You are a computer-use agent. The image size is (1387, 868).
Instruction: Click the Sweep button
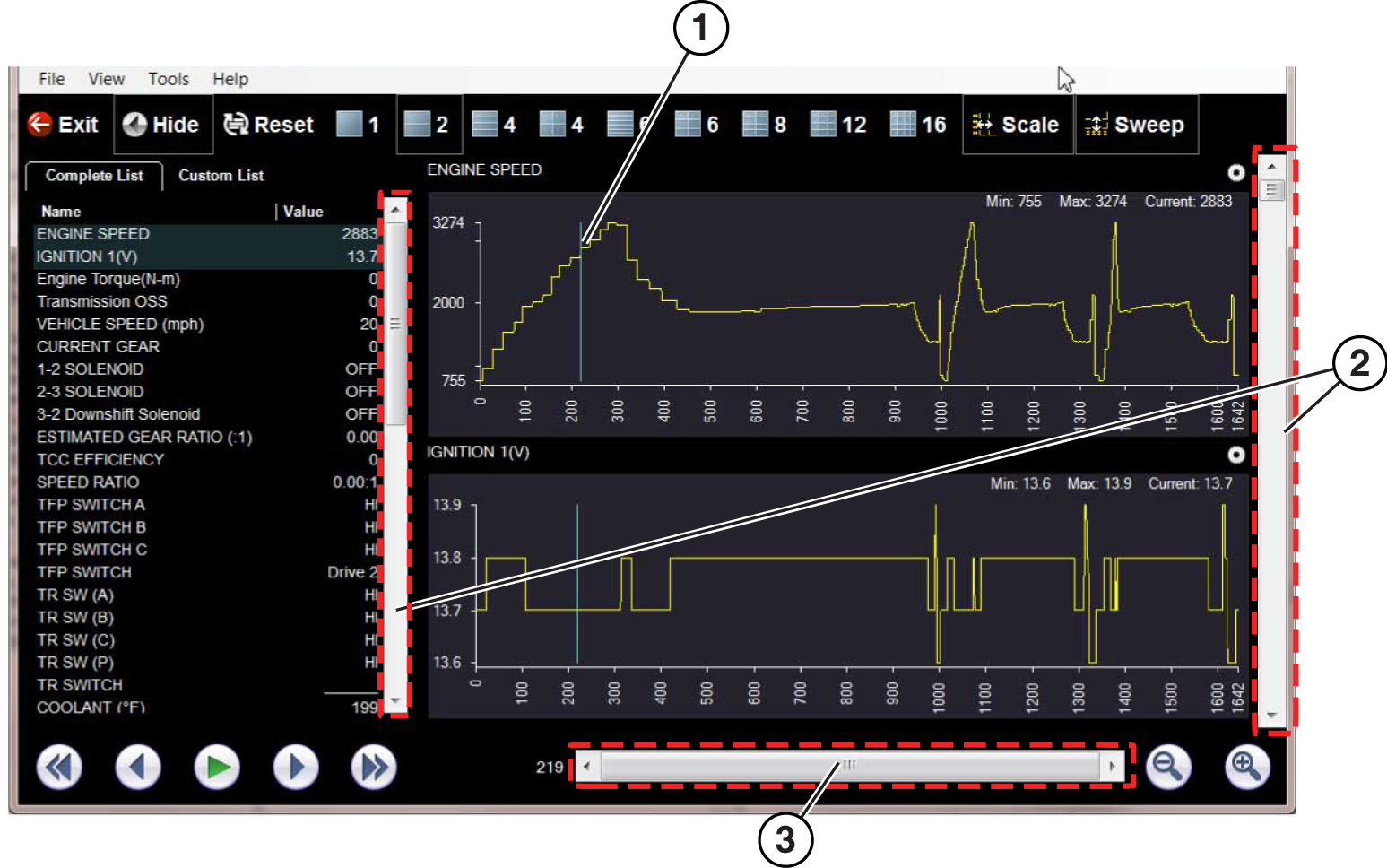(1135, 125)
